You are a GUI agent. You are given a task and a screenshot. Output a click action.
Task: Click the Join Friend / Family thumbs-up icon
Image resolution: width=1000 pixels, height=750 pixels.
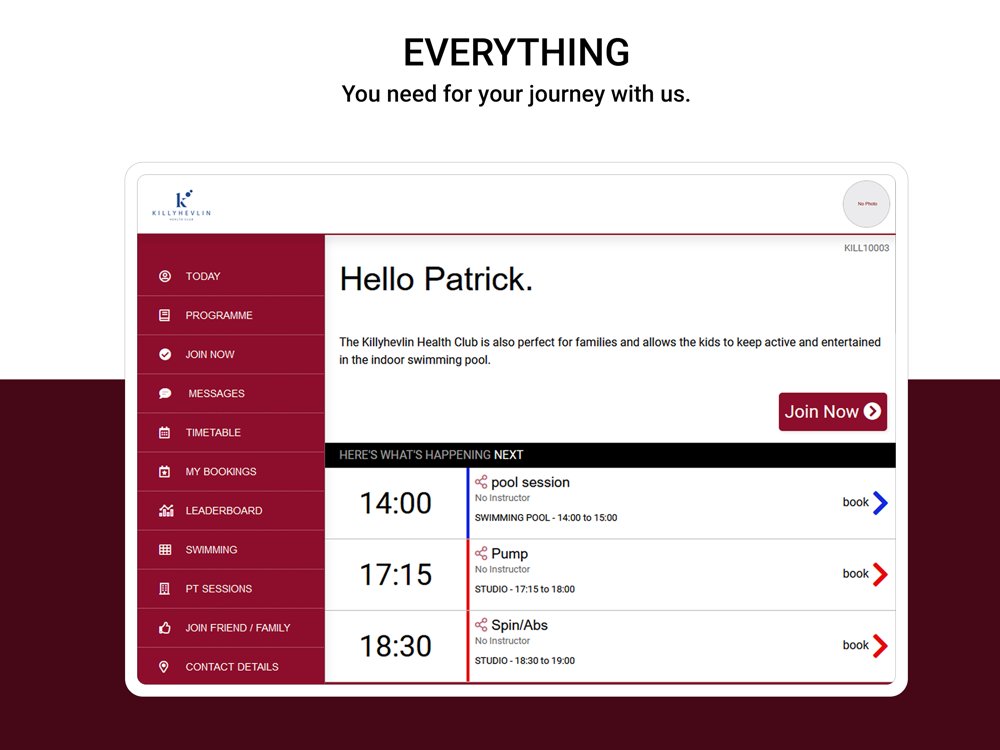[x=165, y=628]
